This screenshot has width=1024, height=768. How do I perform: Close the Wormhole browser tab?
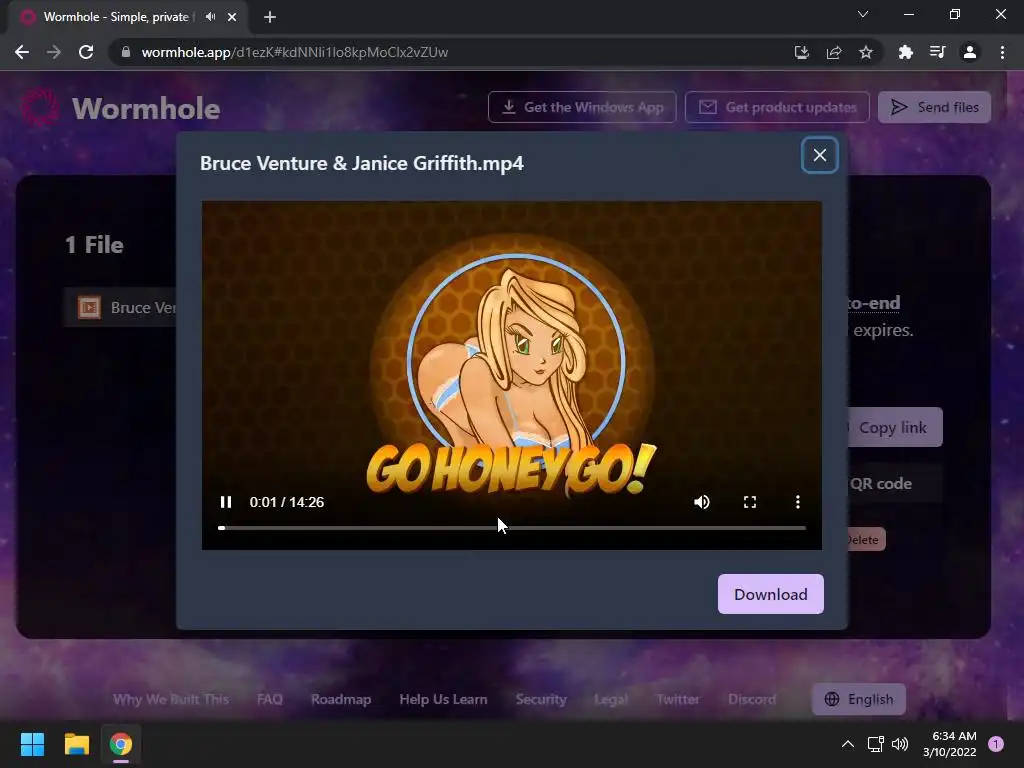click(232, 17)
